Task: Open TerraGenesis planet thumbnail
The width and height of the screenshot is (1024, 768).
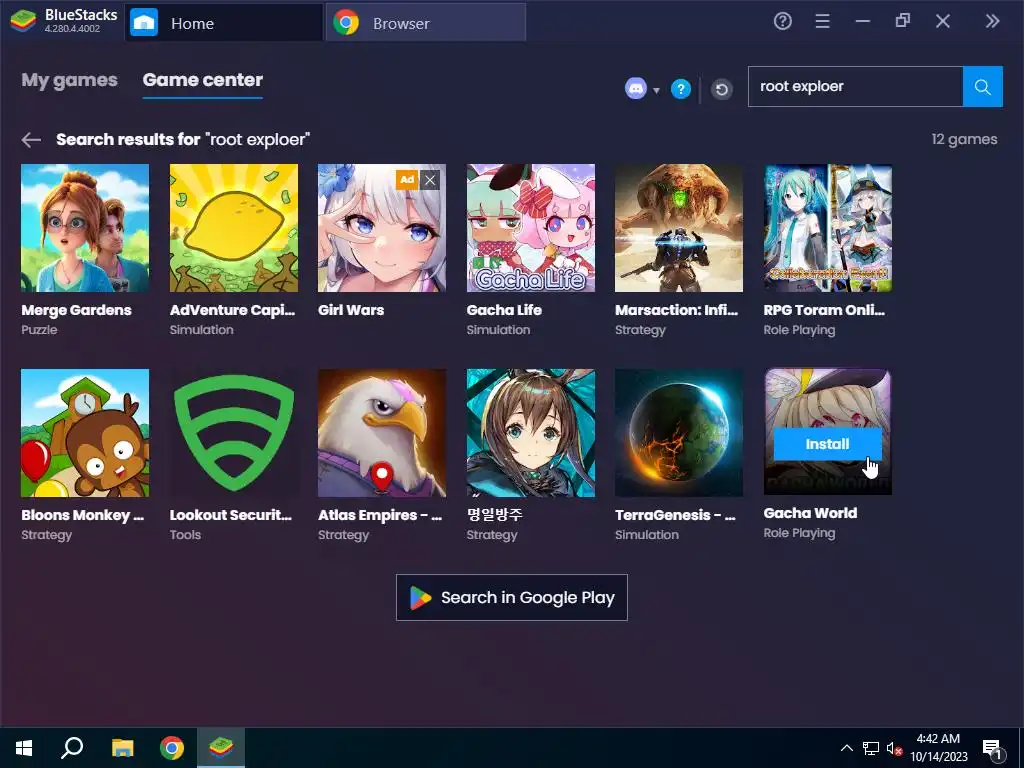Action: 679,433
